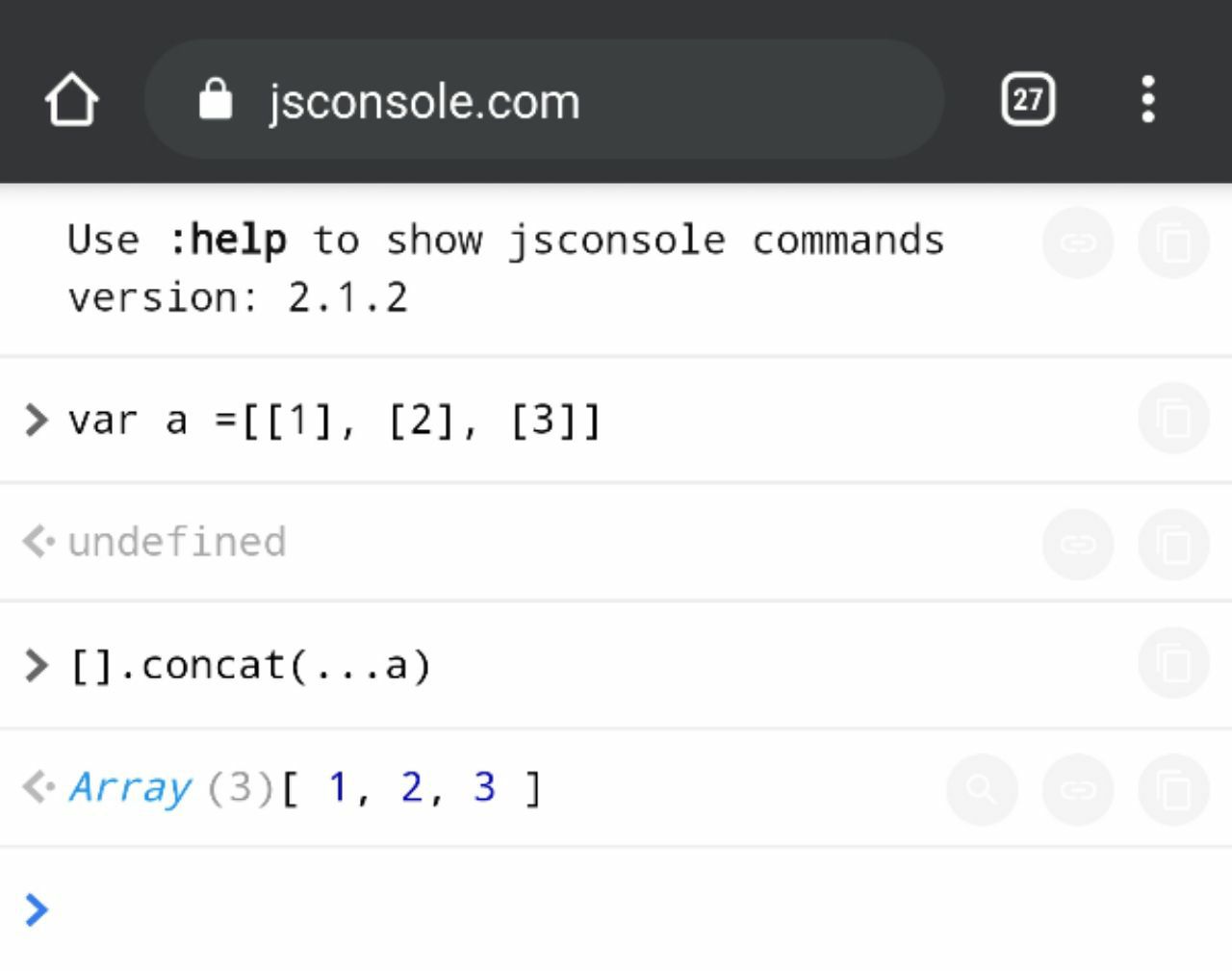The width and height of the screenshot is (1232, 971).
Task: Copy the help message output
Action: (1173, 243)
